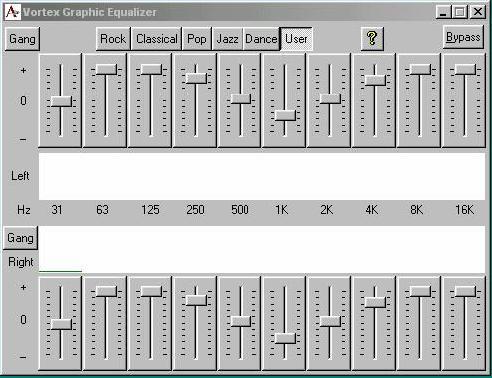Click the 1K frequency label
Image resolution: width=492 pixels, height=378 pixels.
pos(282,210)
